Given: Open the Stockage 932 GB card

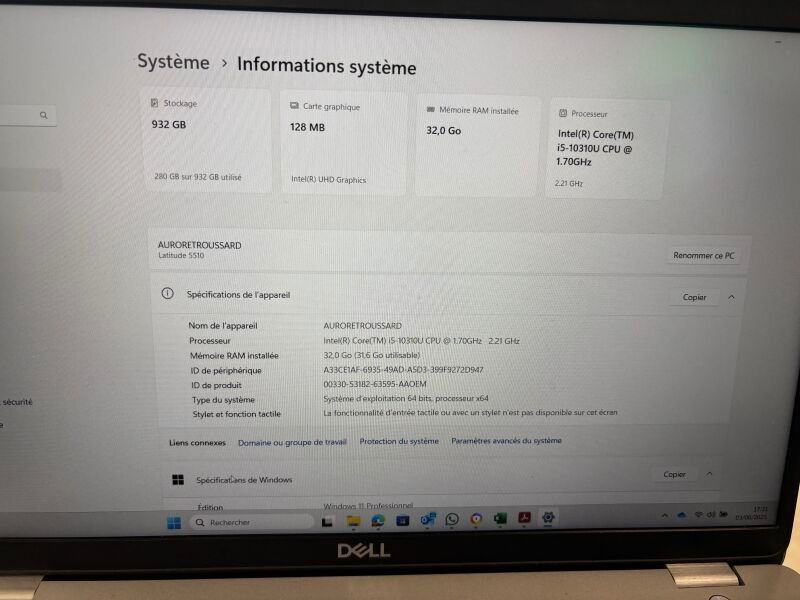Looking at the screenshot, I should point(208,140).
